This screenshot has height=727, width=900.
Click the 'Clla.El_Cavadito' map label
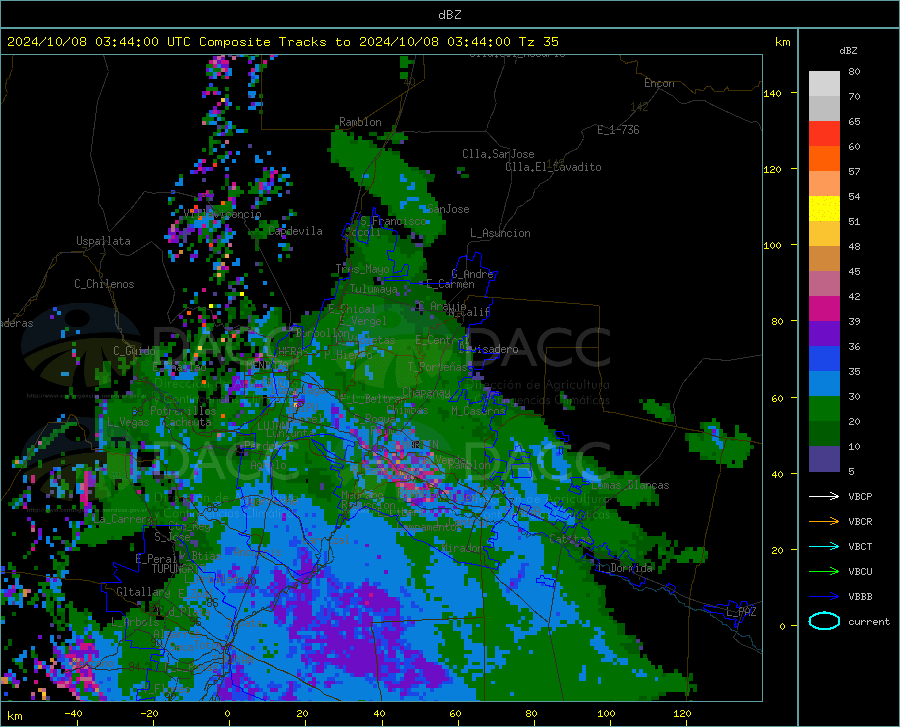pyautogui.click(x=553, y=167)
